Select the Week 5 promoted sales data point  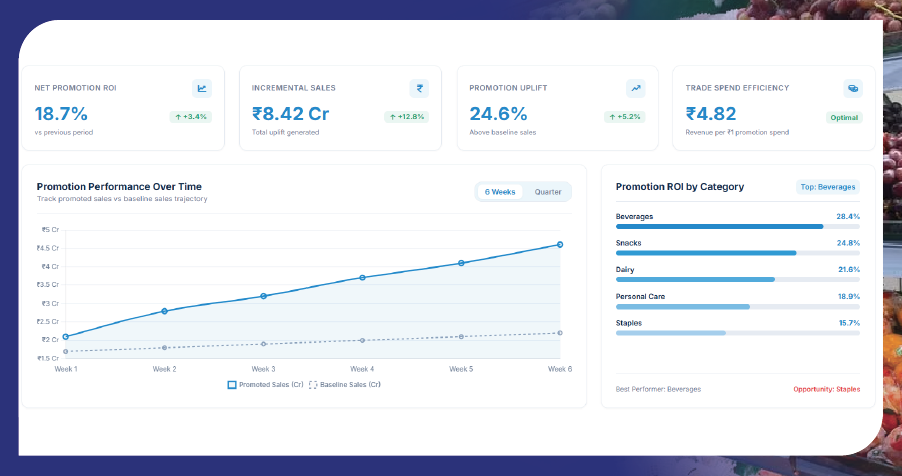[x=461, y=263]
